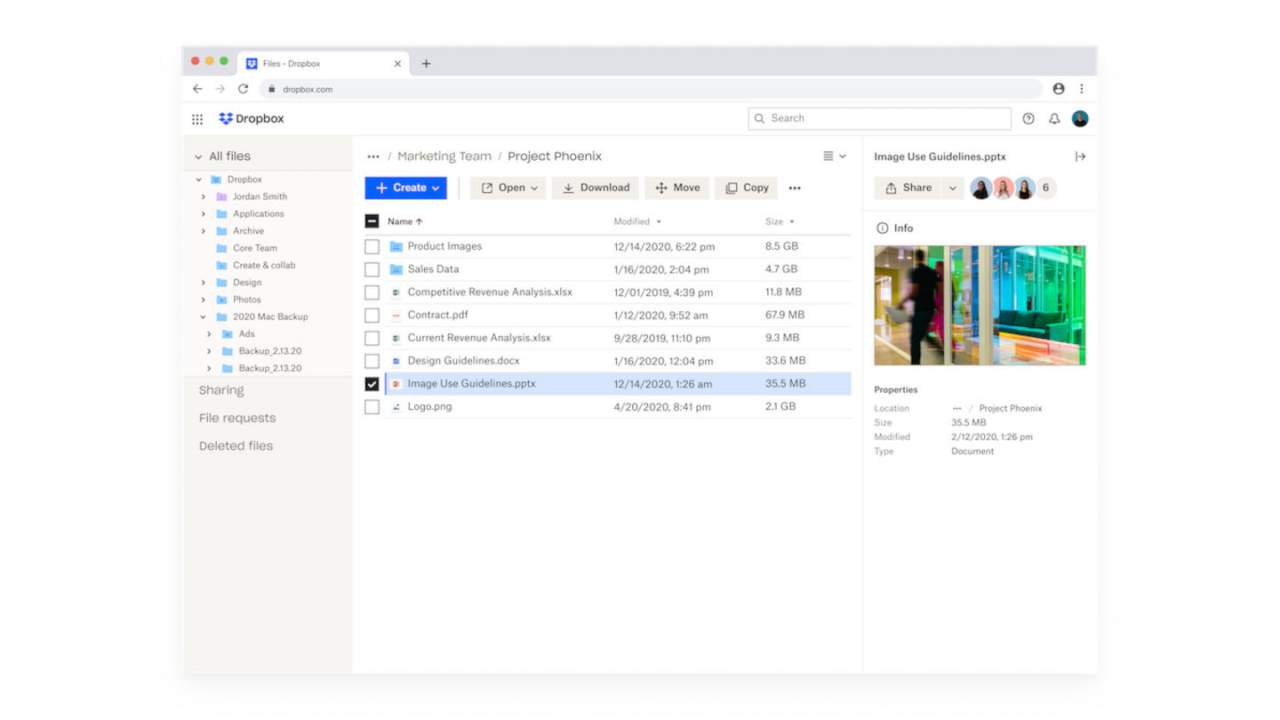Screen dimensions: 1280x720
Task: Uncheck the Image Use Guidelines.pptx checkbox
Action: tap(372, 384)
